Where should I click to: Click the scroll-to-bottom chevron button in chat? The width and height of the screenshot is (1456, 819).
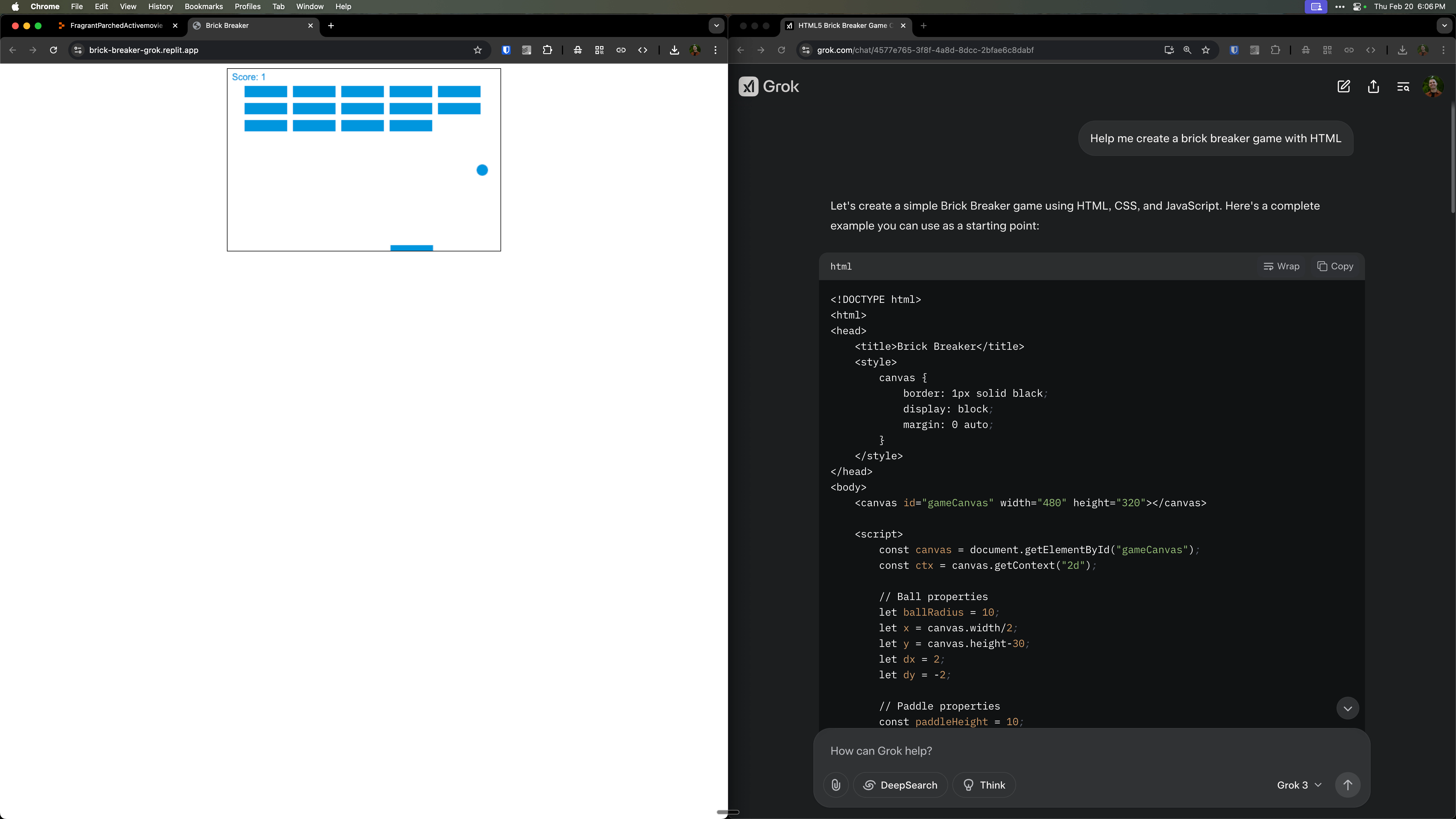[x=1347, y=708]
